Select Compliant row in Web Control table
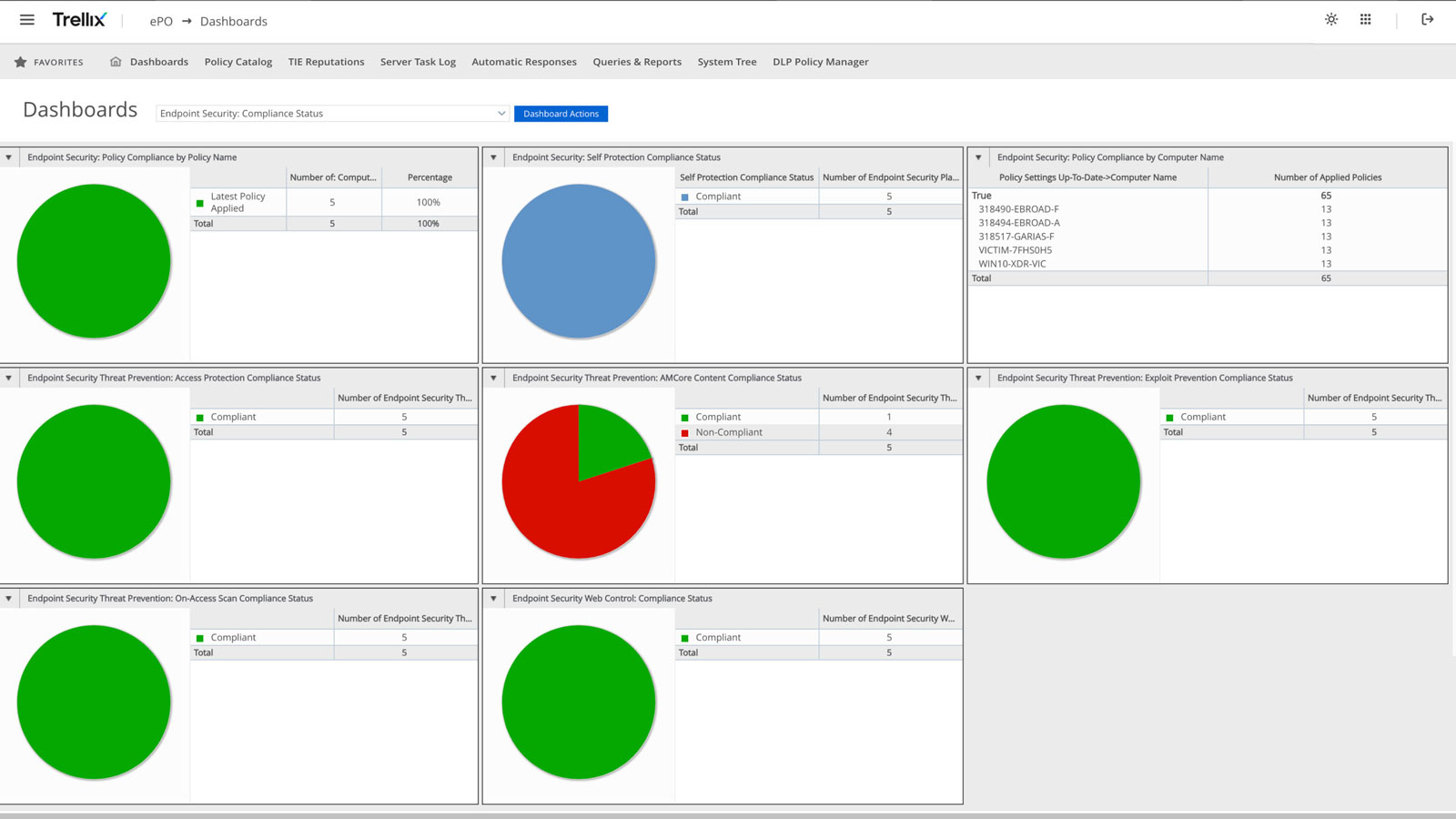 818,638
